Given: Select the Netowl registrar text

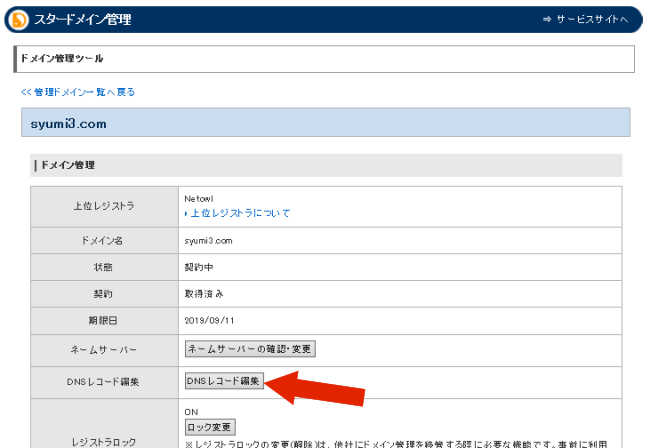Looking at the screenshot, I should [200, 199].
